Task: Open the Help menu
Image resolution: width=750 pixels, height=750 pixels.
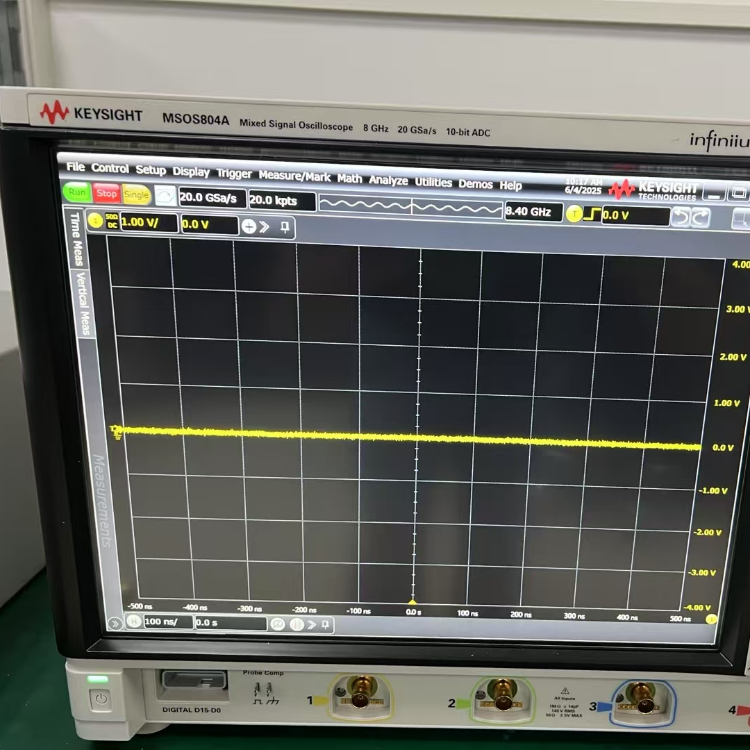Action: click(511, 186)
